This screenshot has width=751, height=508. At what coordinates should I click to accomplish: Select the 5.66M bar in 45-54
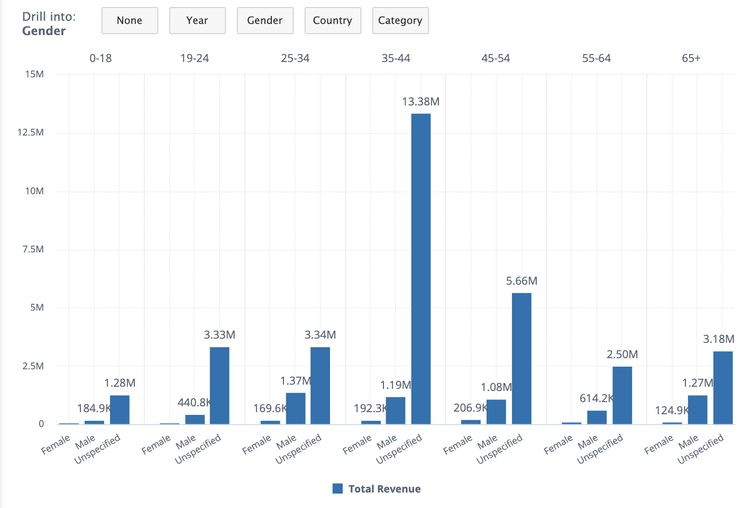pyautogui.click(x=521, y=358)
